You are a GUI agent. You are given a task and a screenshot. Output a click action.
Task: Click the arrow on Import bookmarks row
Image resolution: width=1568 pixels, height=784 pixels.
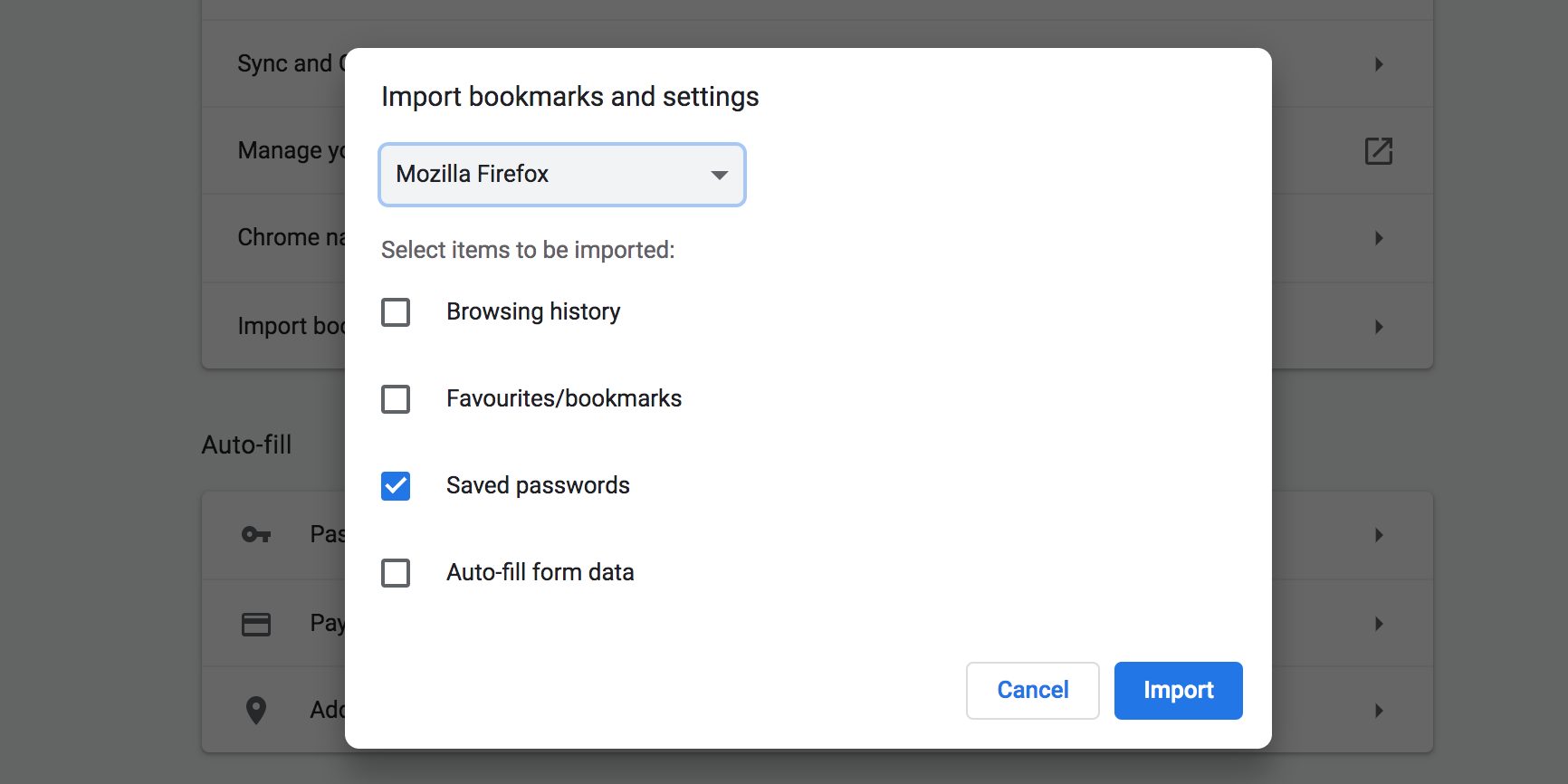click(x=1378, y=327)
